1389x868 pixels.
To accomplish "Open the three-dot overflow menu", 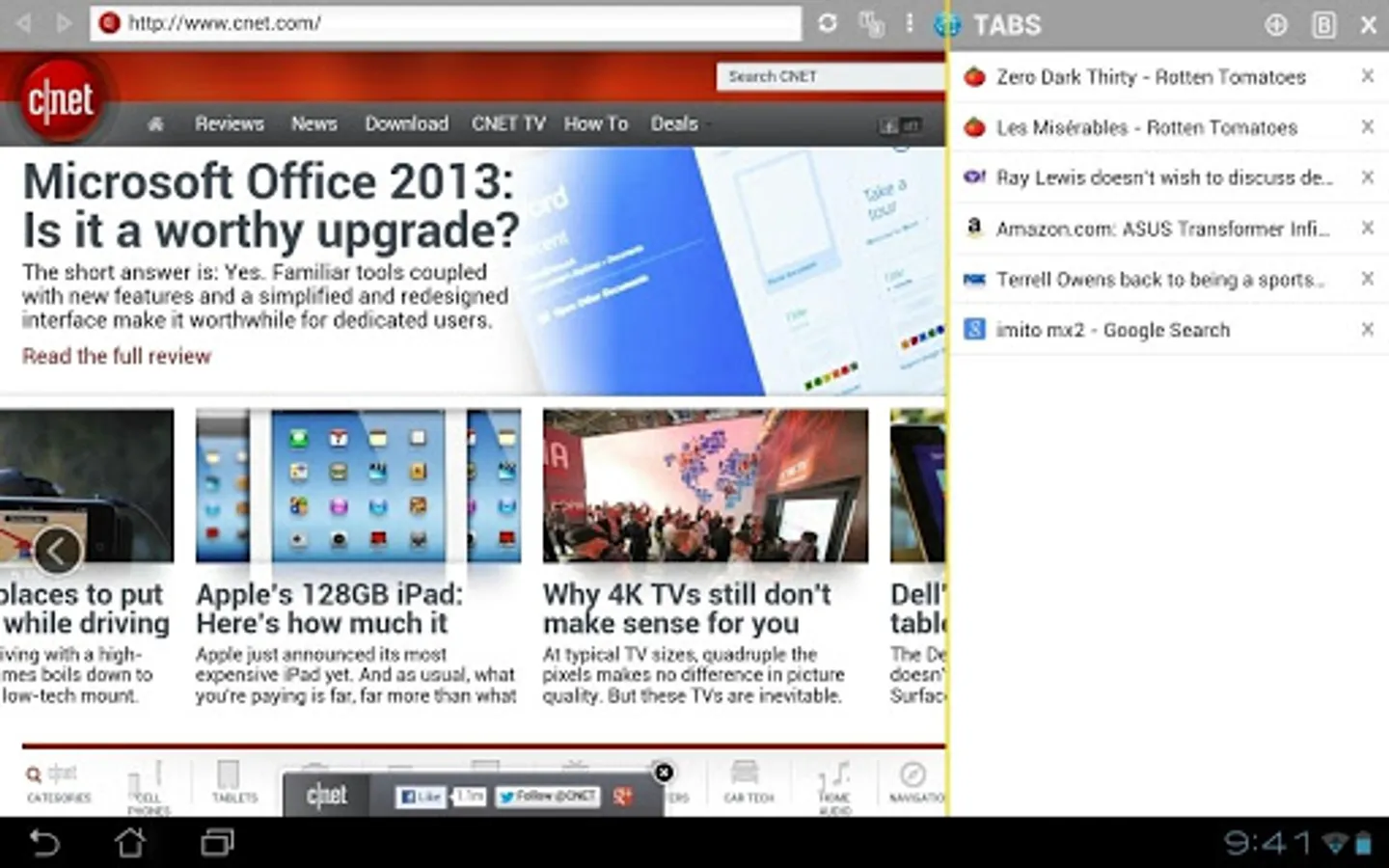I will pyautogui.click(x=909, y=23).
